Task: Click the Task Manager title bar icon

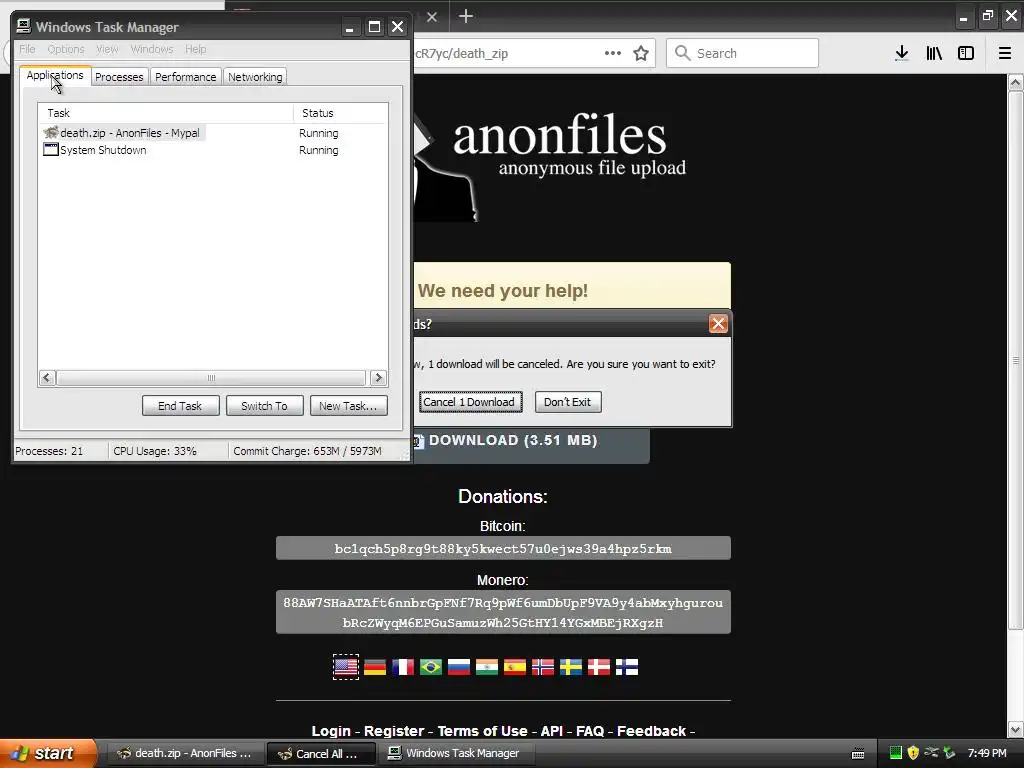Action: (24, 26)
